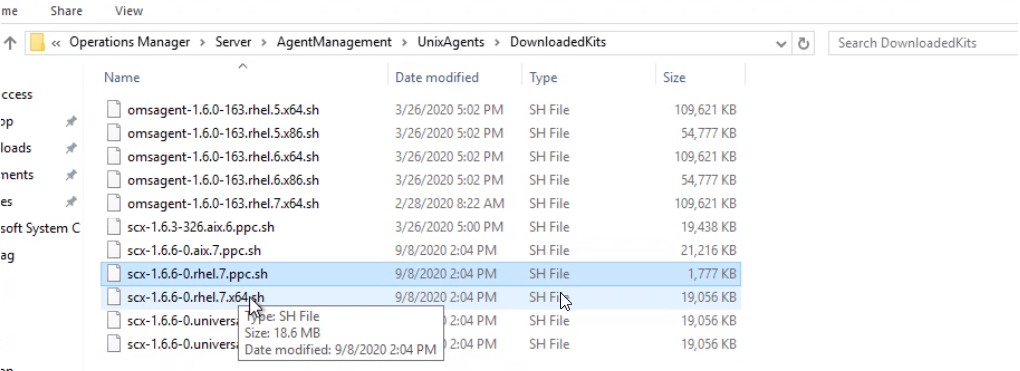Open the address bar history dropdown arrow
The image size is (1020, 371).
coord(781,44)
